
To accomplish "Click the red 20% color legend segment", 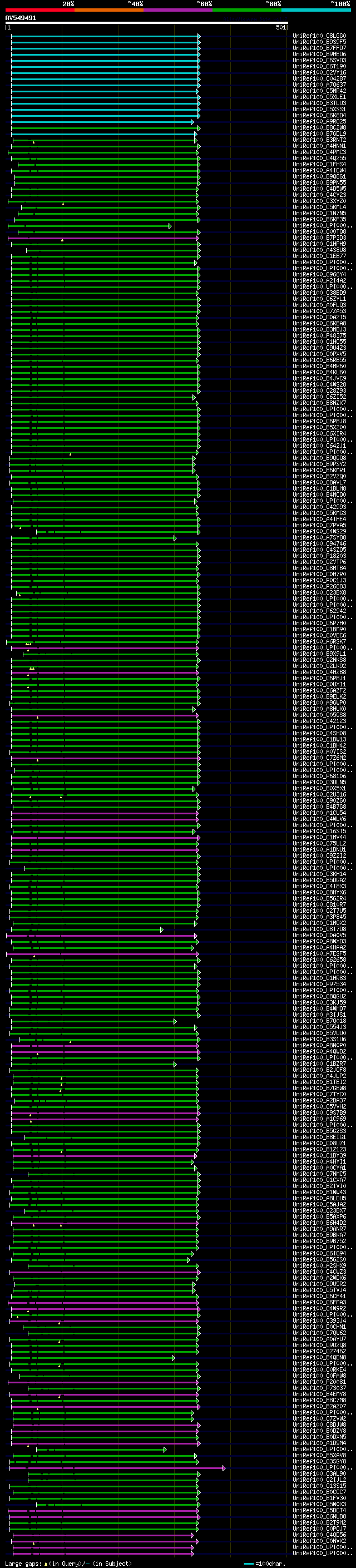I will (x=39, y=10).
